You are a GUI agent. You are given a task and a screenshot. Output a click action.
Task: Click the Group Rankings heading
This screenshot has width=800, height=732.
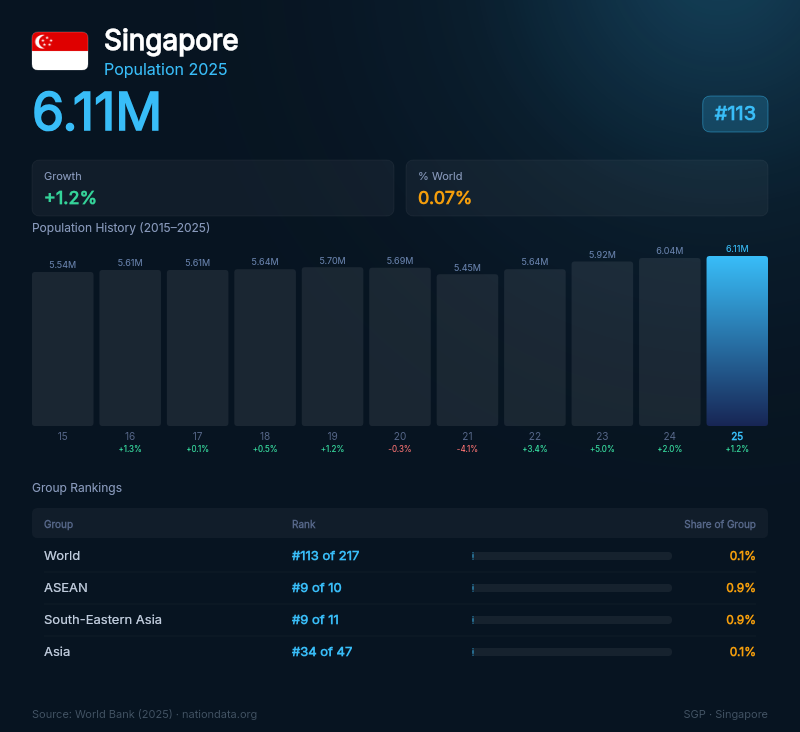pyautogui.click(x=77, y=488)
